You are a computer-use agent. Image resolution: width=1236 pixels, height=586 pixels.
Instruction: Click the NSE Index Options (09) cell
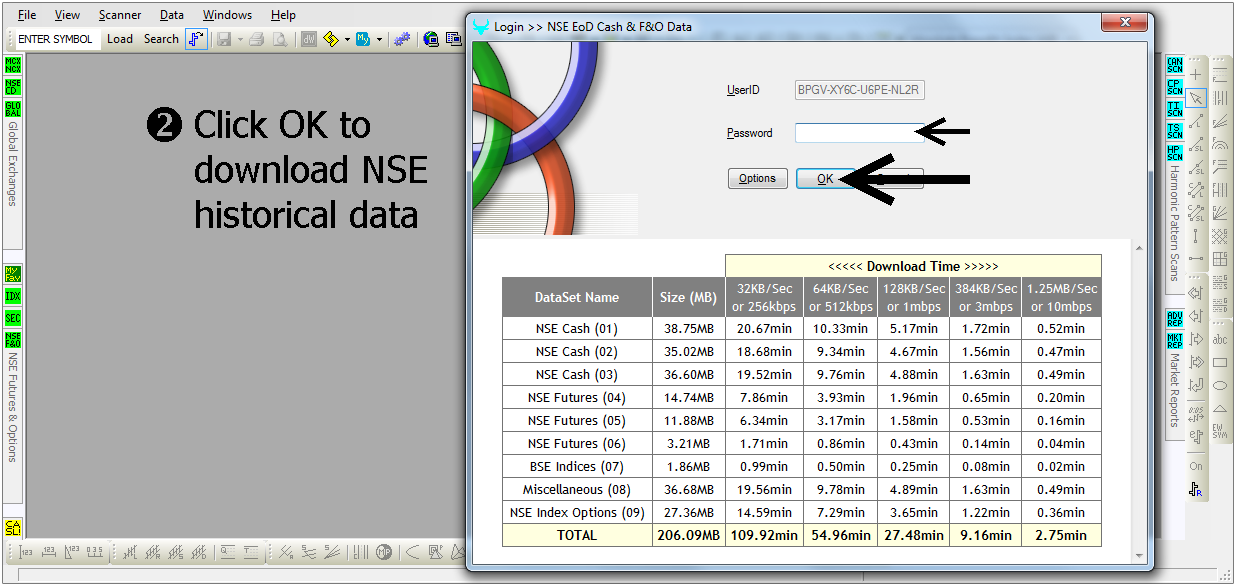pyautogui.click(x=577, y=512)
